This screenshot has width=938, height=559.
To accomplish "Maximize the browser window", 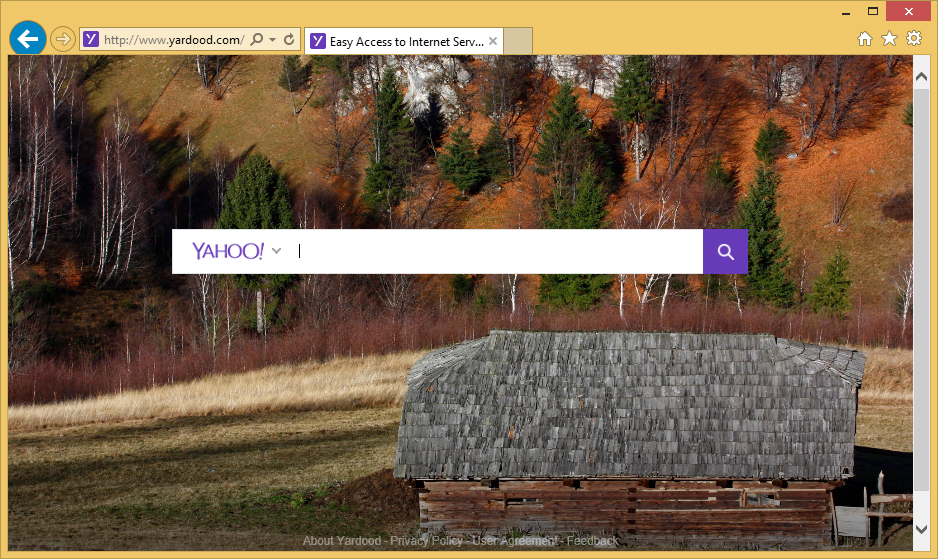I will click(873, 11).
